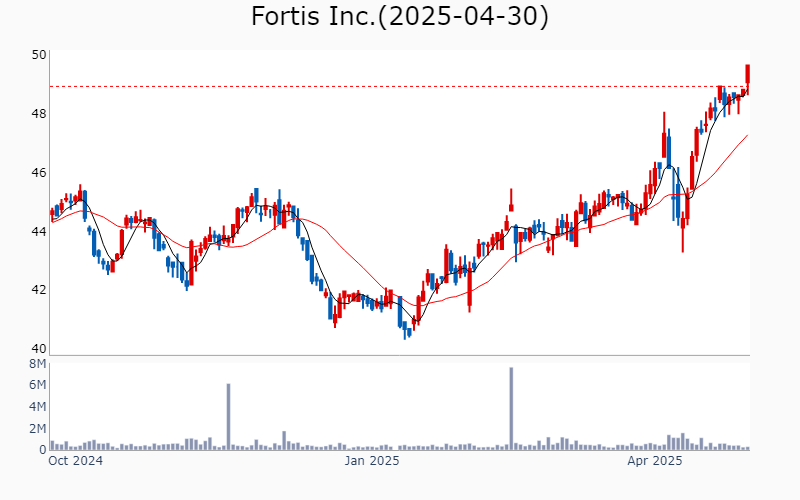Click the 48 price axis label

[39, 114]
